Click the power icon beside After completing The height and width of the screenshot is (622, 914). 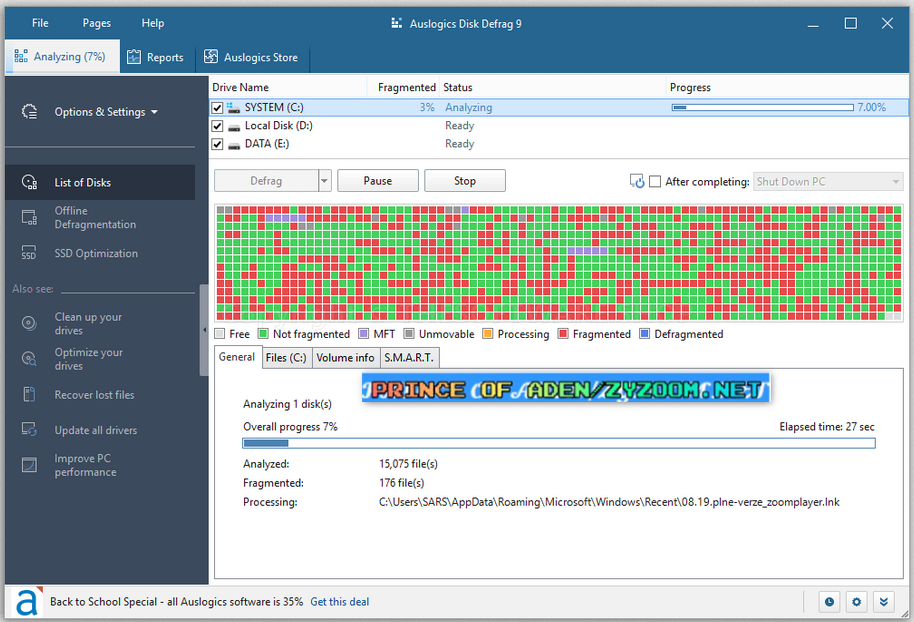(637, 181)
